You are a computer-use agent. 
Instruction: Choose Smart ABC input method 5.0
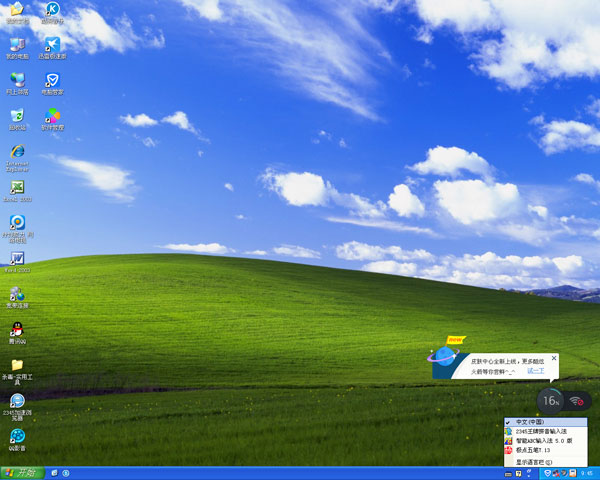pyautogui.click(x=546, y=441)
